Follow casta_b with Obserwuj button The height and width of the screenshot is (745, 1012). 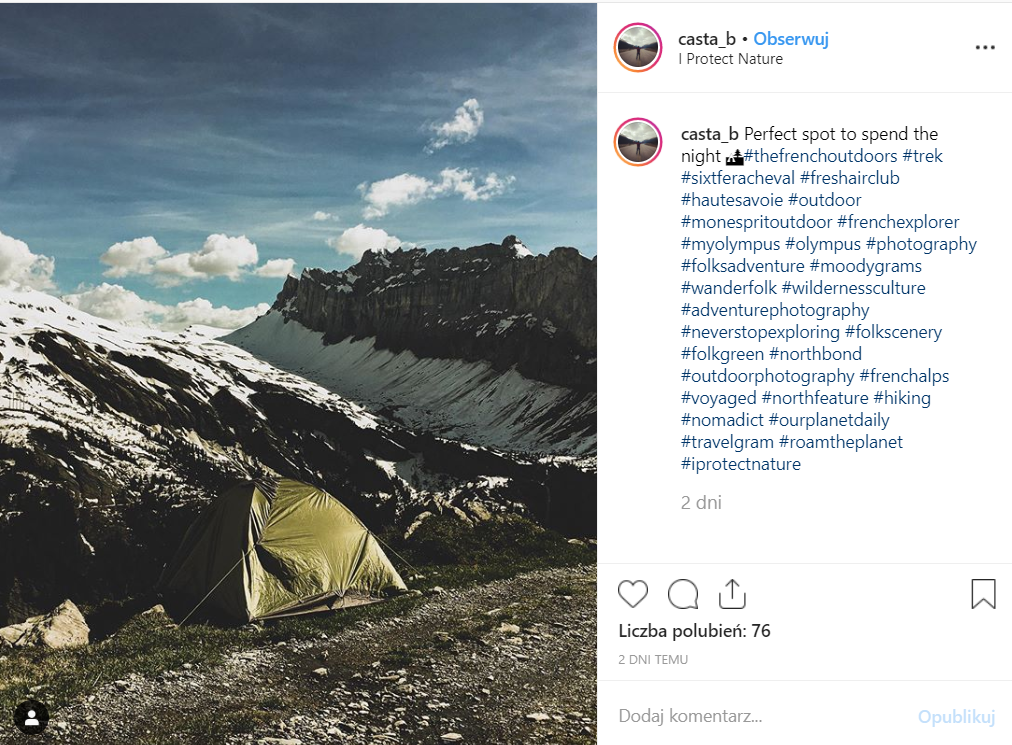pyautogui.click(x=790, y=39)
